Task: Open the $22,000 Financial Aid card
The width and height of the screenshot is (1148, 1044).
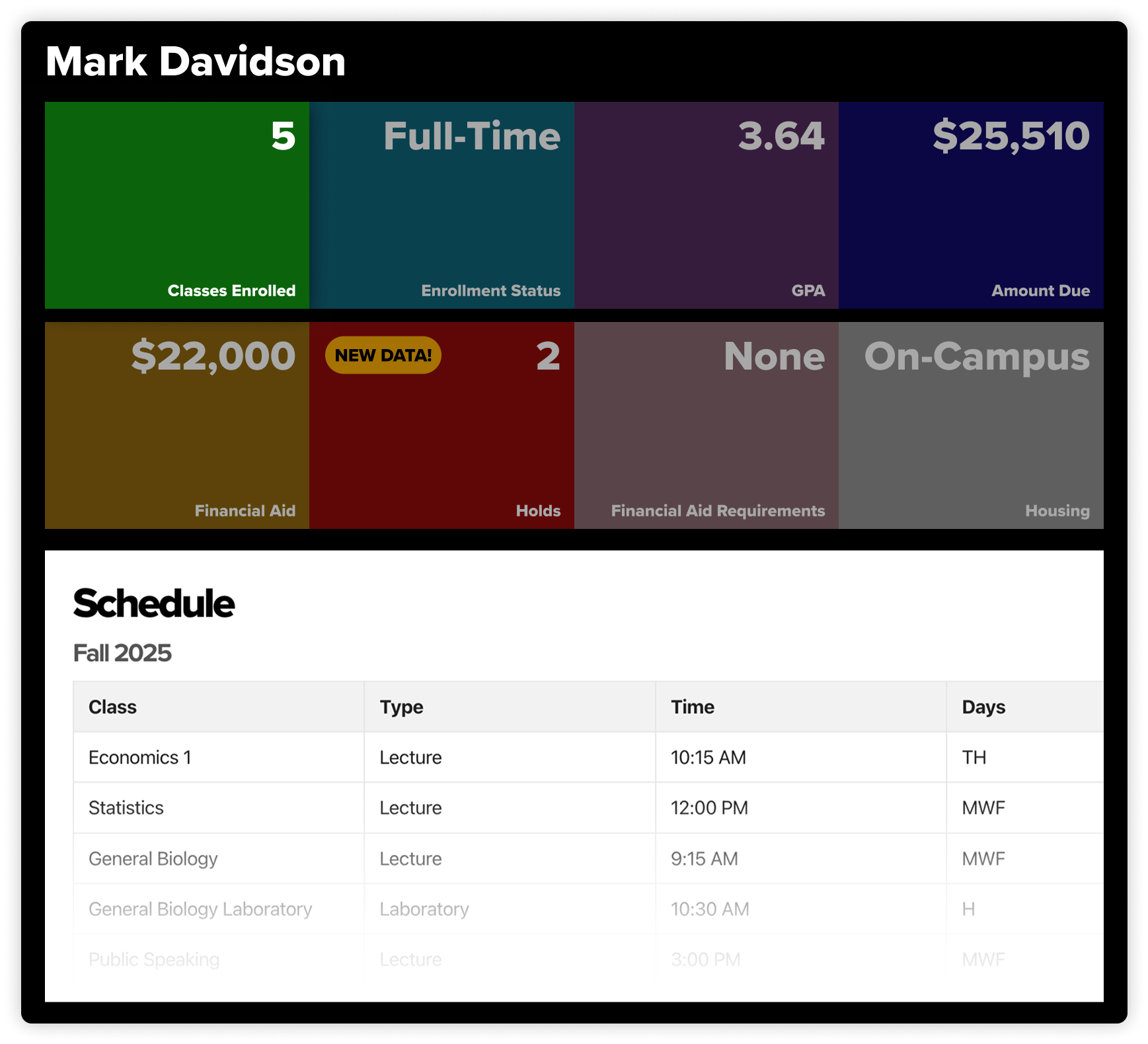Action: tap(177, 425)
